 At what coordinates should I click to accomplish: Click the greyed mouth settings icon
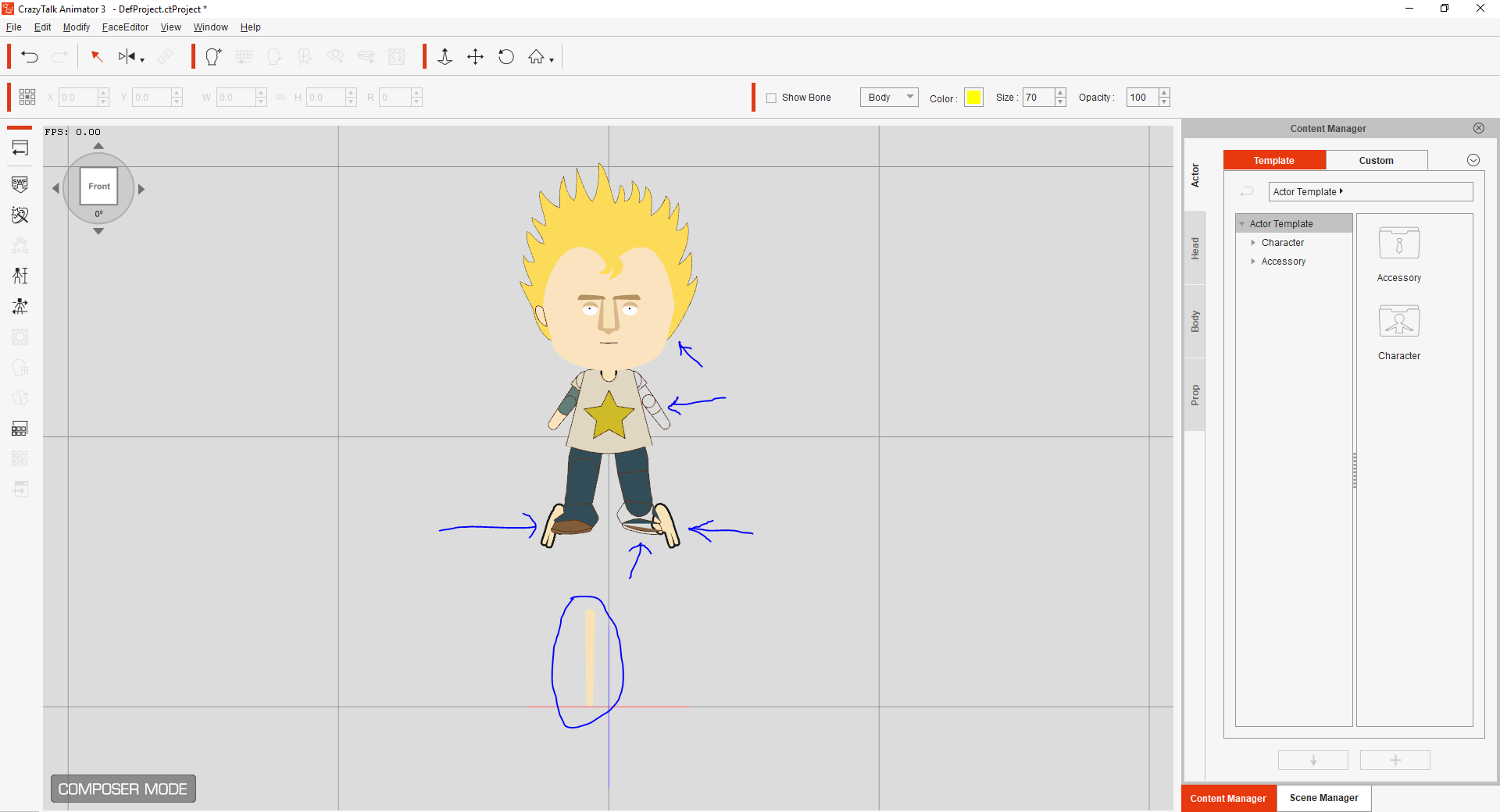(366, 57)
